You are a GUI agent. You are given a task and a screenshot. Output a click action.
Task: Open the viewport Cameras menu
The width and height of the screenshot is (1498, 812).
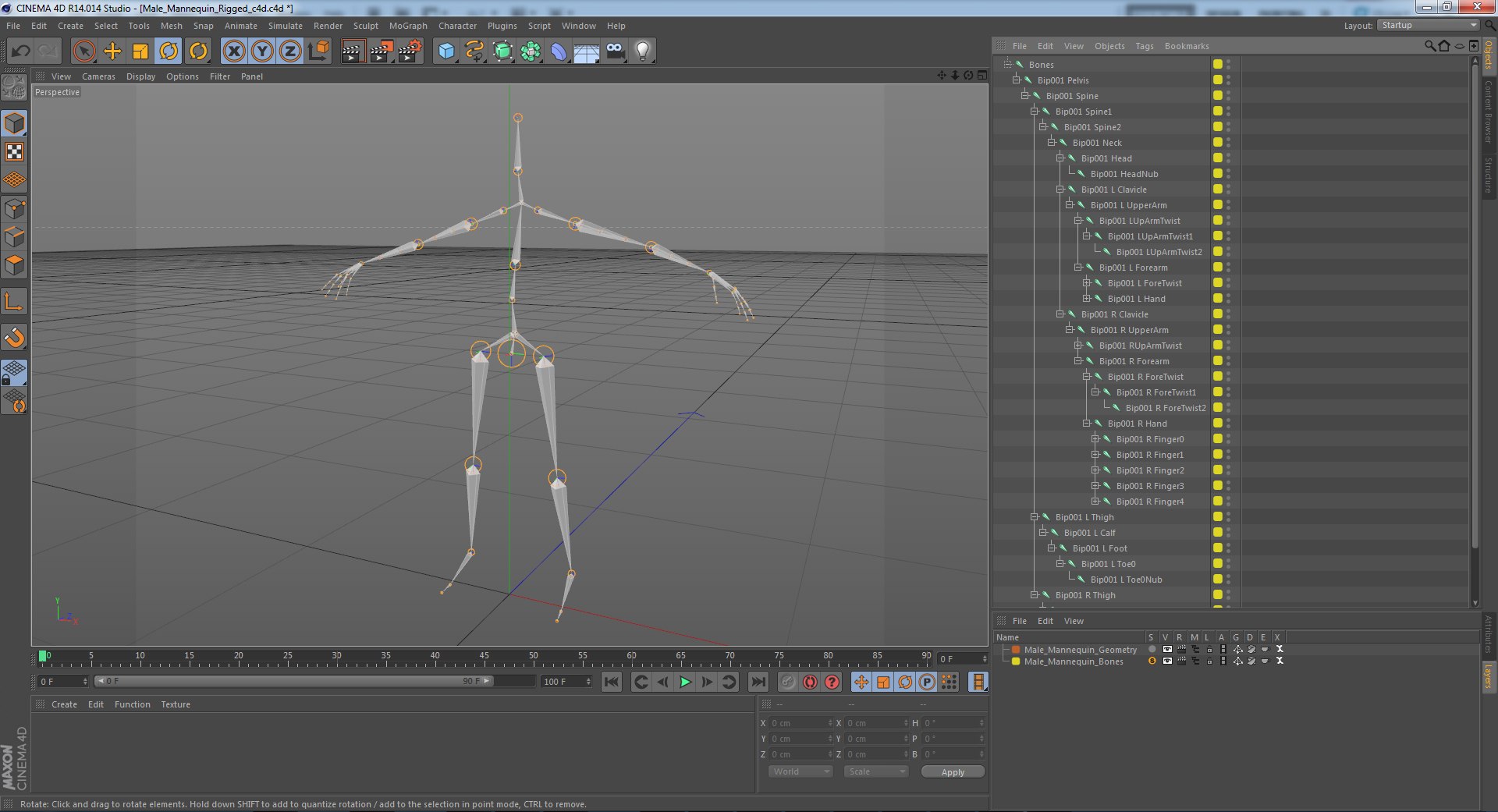coord(98,76)
